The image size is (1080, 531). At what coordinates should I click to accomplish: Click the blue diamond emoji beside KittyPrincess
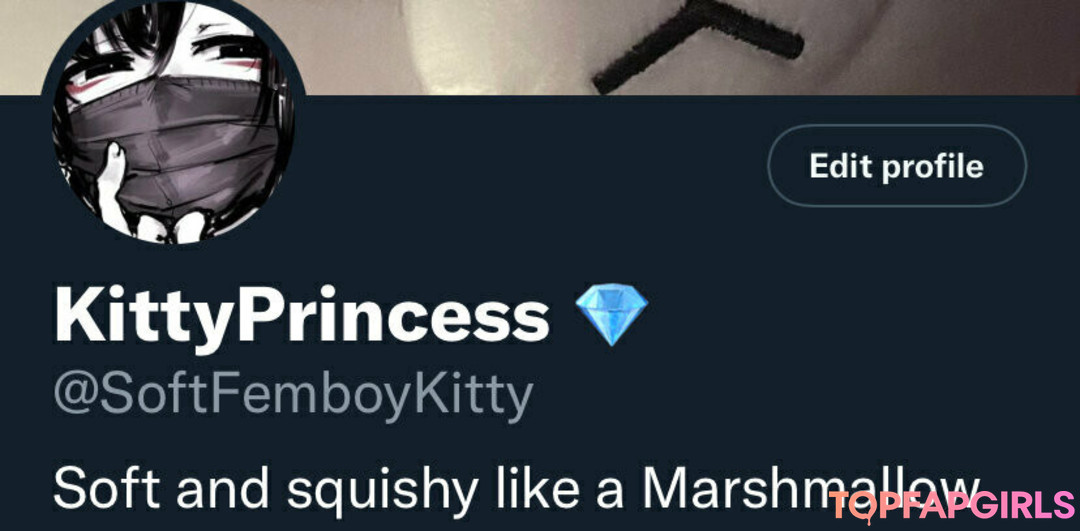pos(611,315)
